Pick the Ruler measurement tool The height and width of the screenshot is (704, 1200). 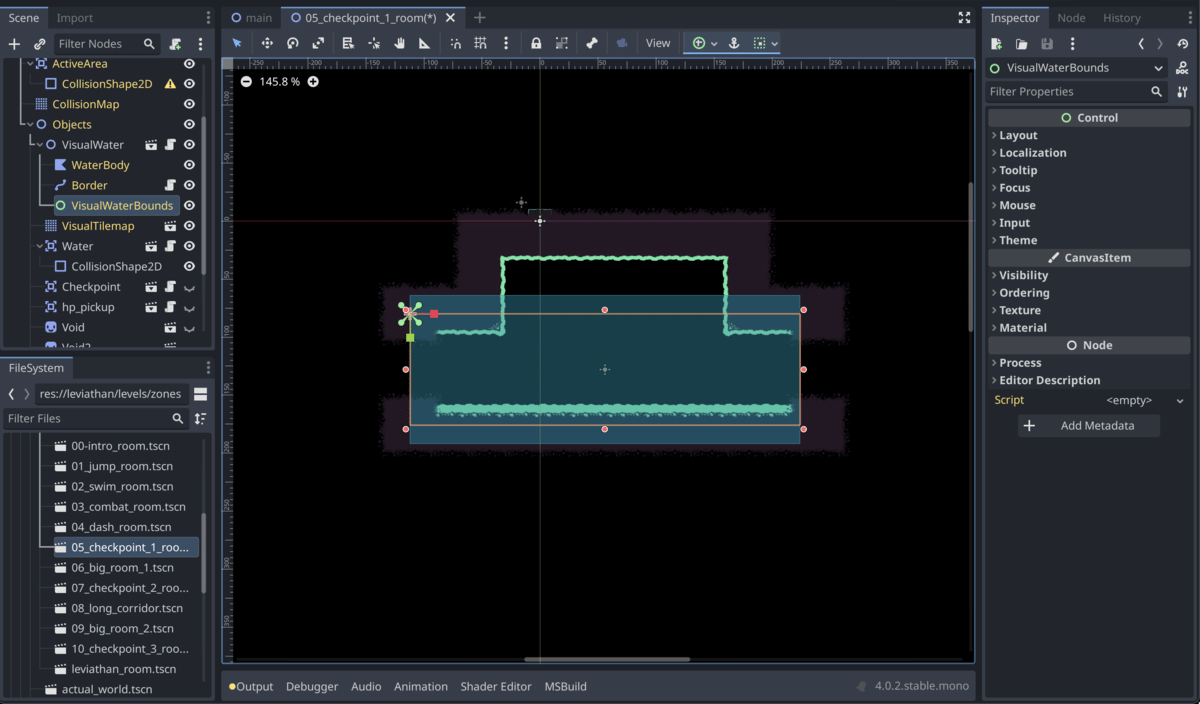tap(424, 43)
